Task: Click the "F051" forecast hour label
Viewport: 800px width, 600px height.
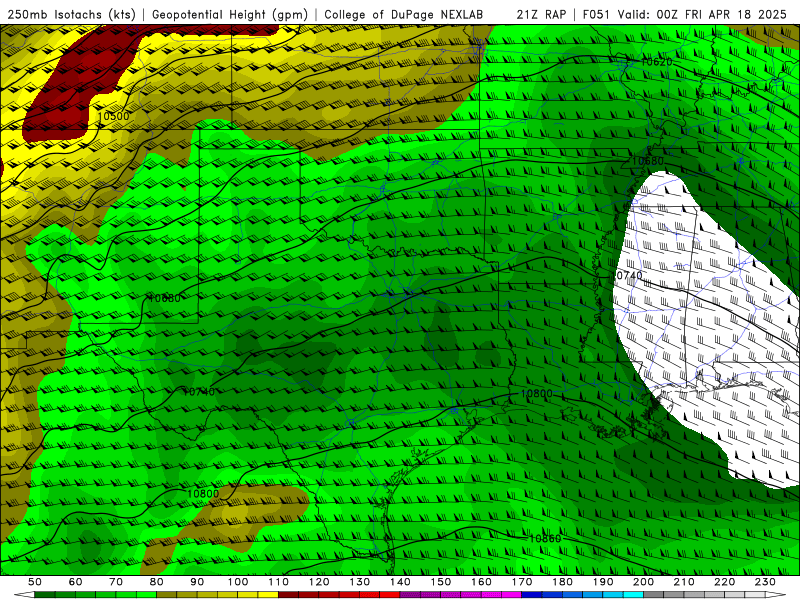Action: [596, 15]
